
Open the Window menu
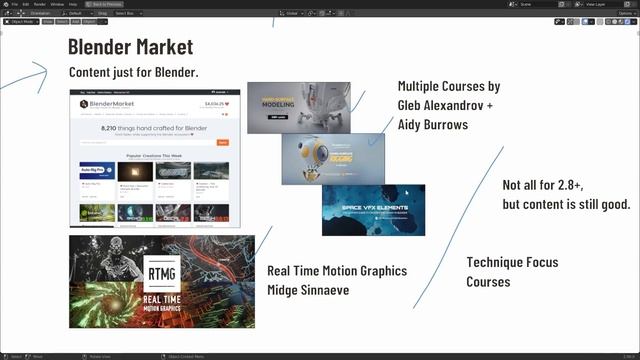click(x=57, y=4)
